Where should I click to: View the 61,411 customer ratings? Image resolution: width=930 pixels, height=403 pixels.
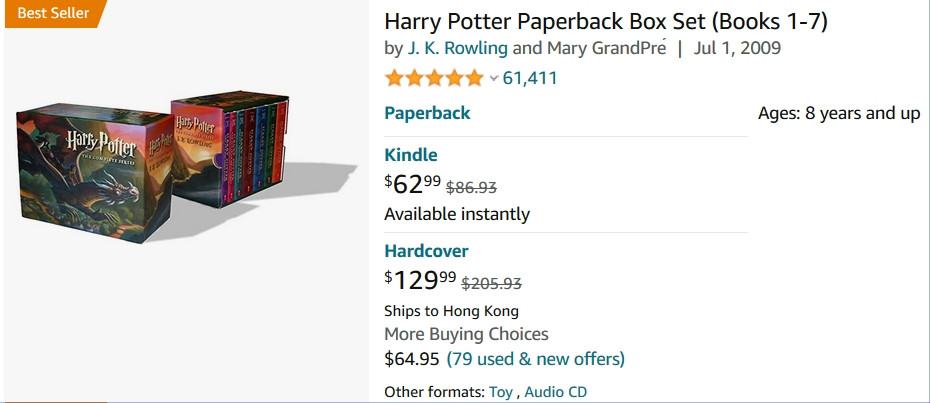tap(530, 78)
